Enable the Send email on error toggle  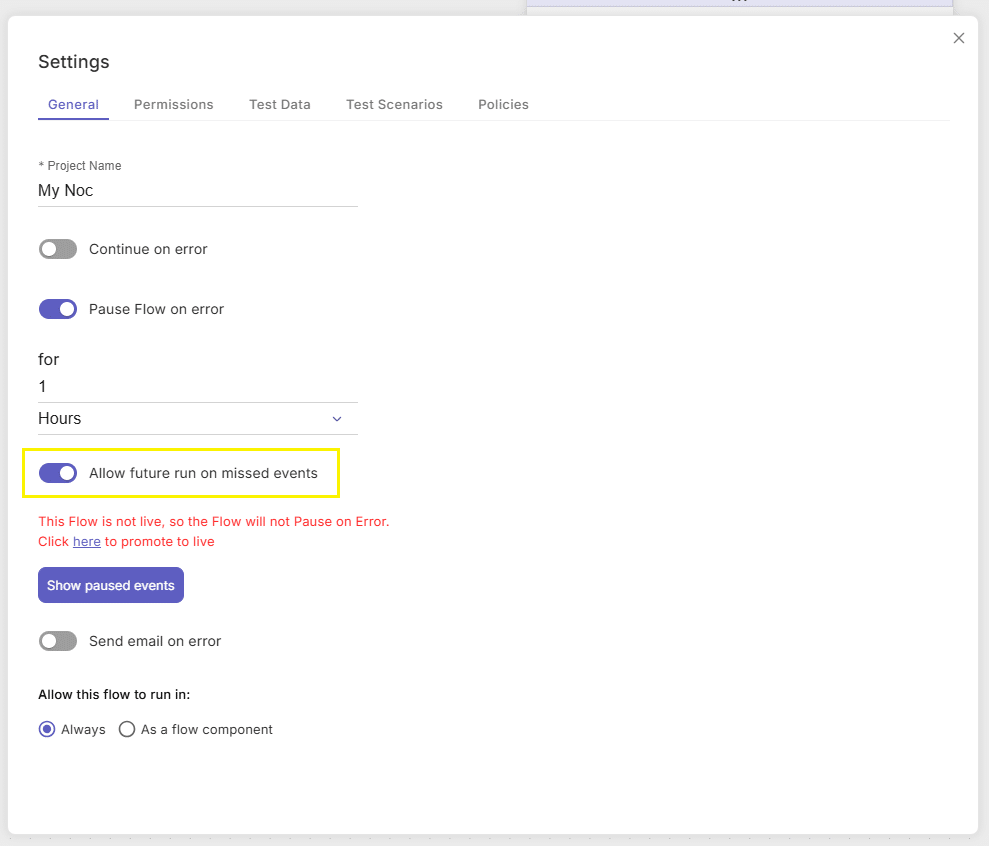point(58,641)
